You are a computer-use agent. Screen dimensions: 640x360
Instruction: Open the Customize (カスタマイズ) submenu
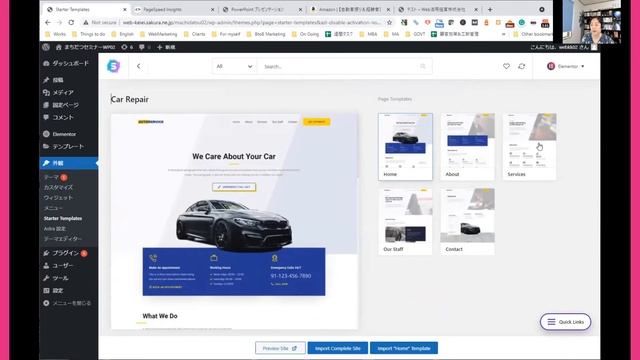[x=58, y=187]
